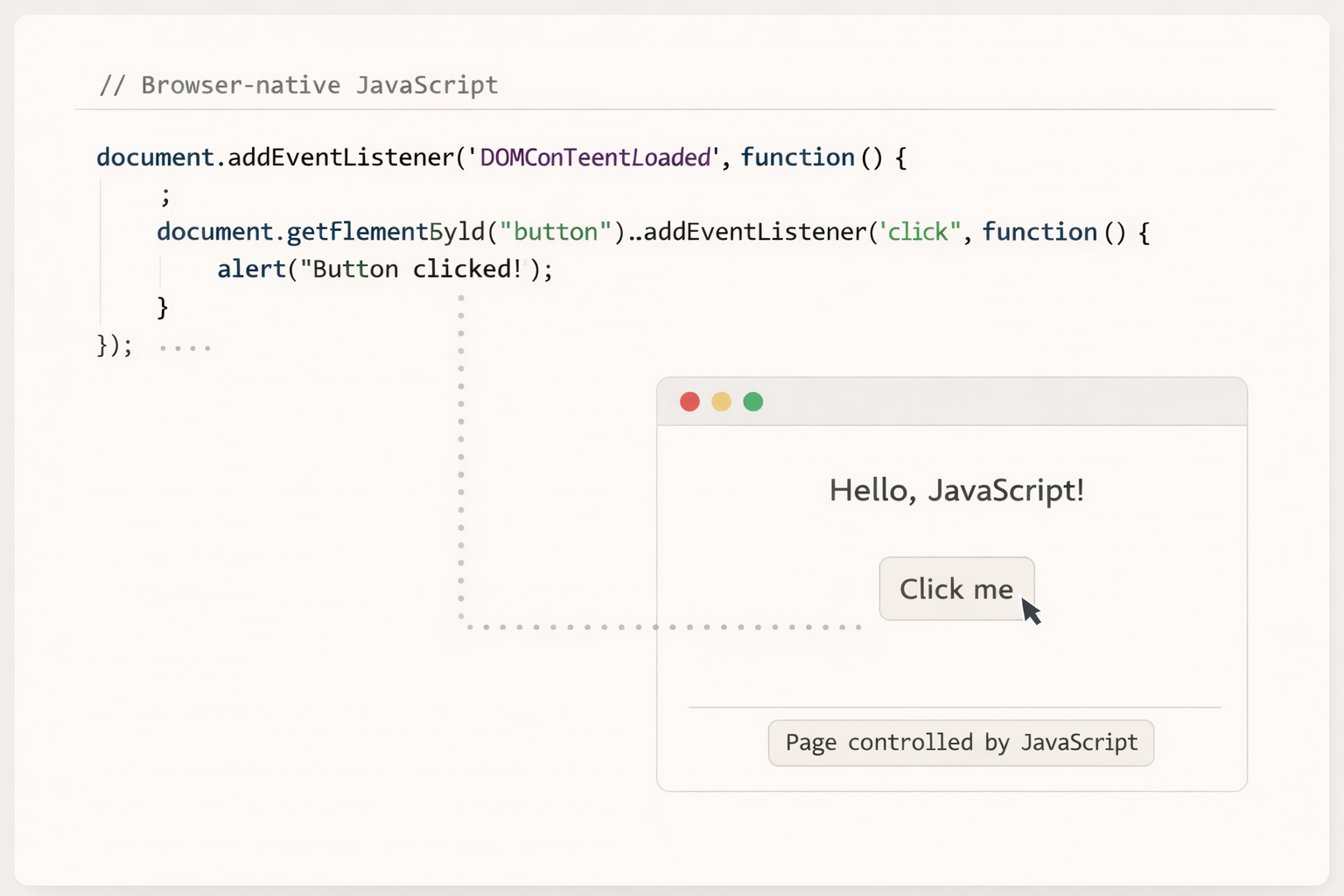Click the document word starting the first code line
The height and width of the screenshot is (896, 1344).
click(155, 157)
